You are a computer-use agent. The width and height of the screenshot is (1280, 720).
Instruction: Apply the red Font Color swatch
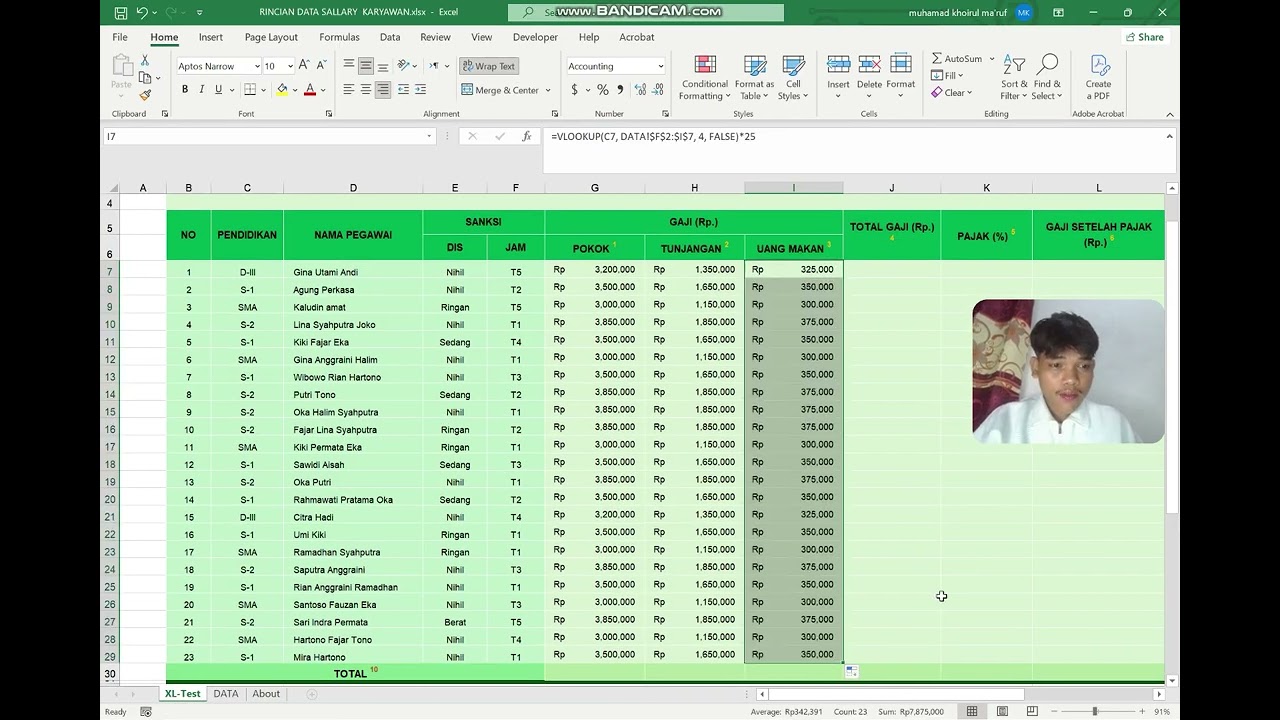310,90
